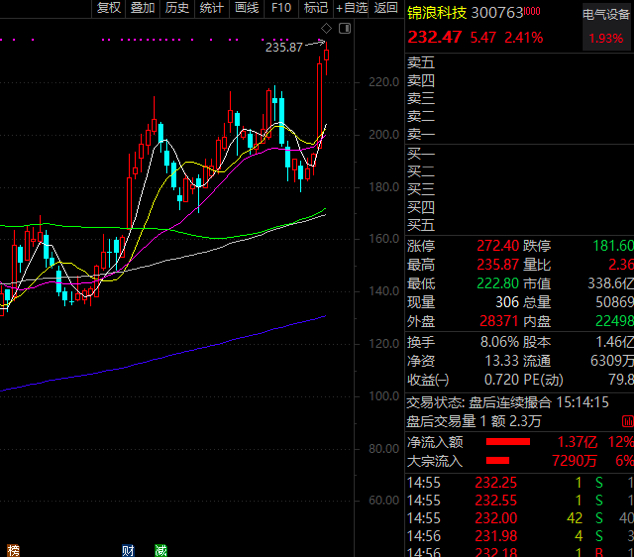
Task: Click the 外盘 value 28371
Action: click(499, 321)
